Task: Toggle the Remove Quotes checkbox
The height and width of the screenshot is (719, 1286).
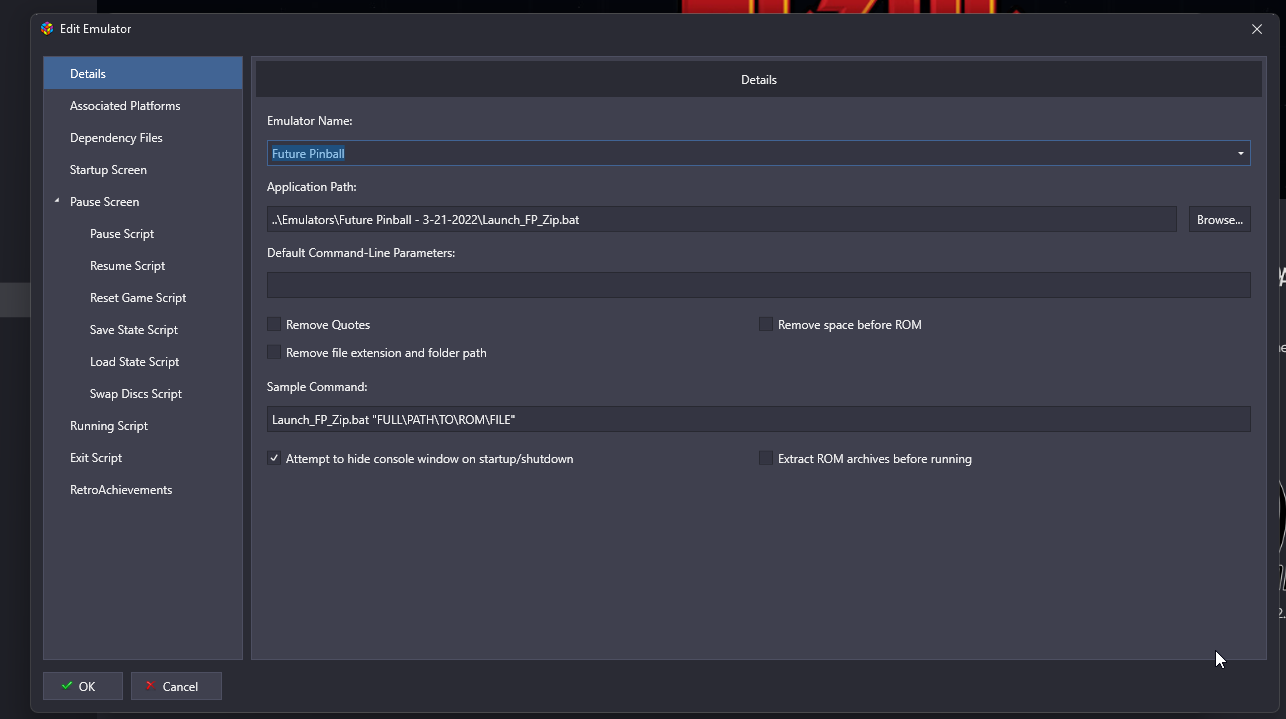Action: tap(274, 325)
